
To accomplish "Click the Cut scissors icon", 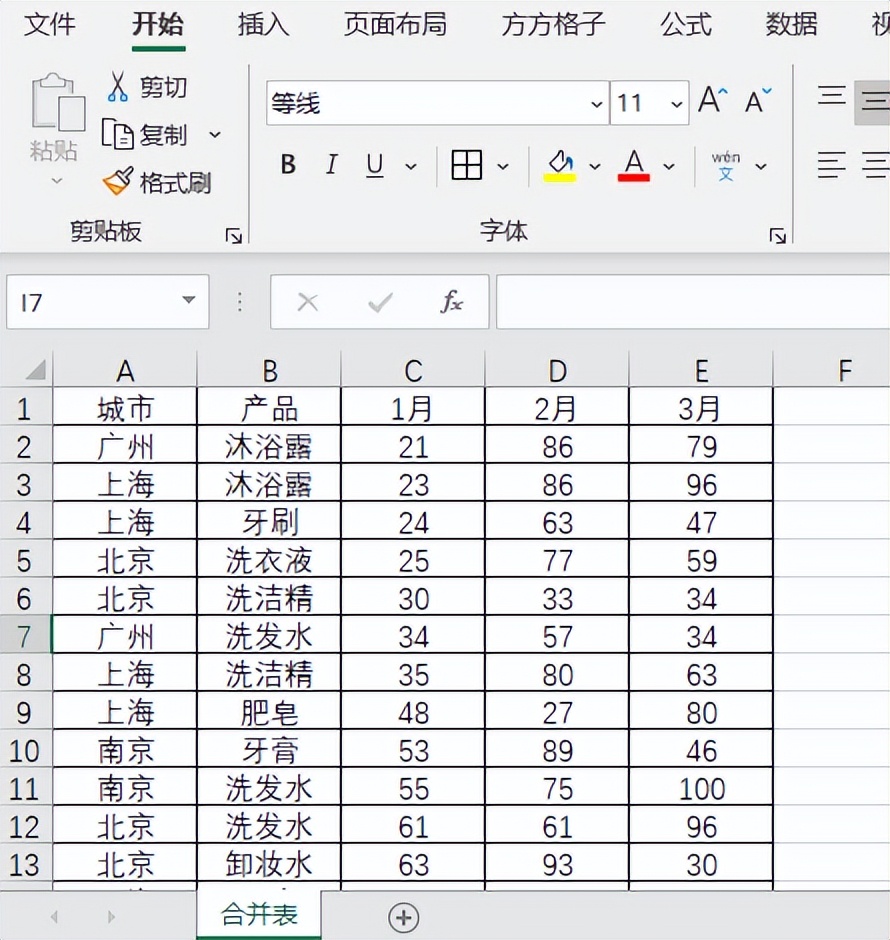I will point(118,87).
